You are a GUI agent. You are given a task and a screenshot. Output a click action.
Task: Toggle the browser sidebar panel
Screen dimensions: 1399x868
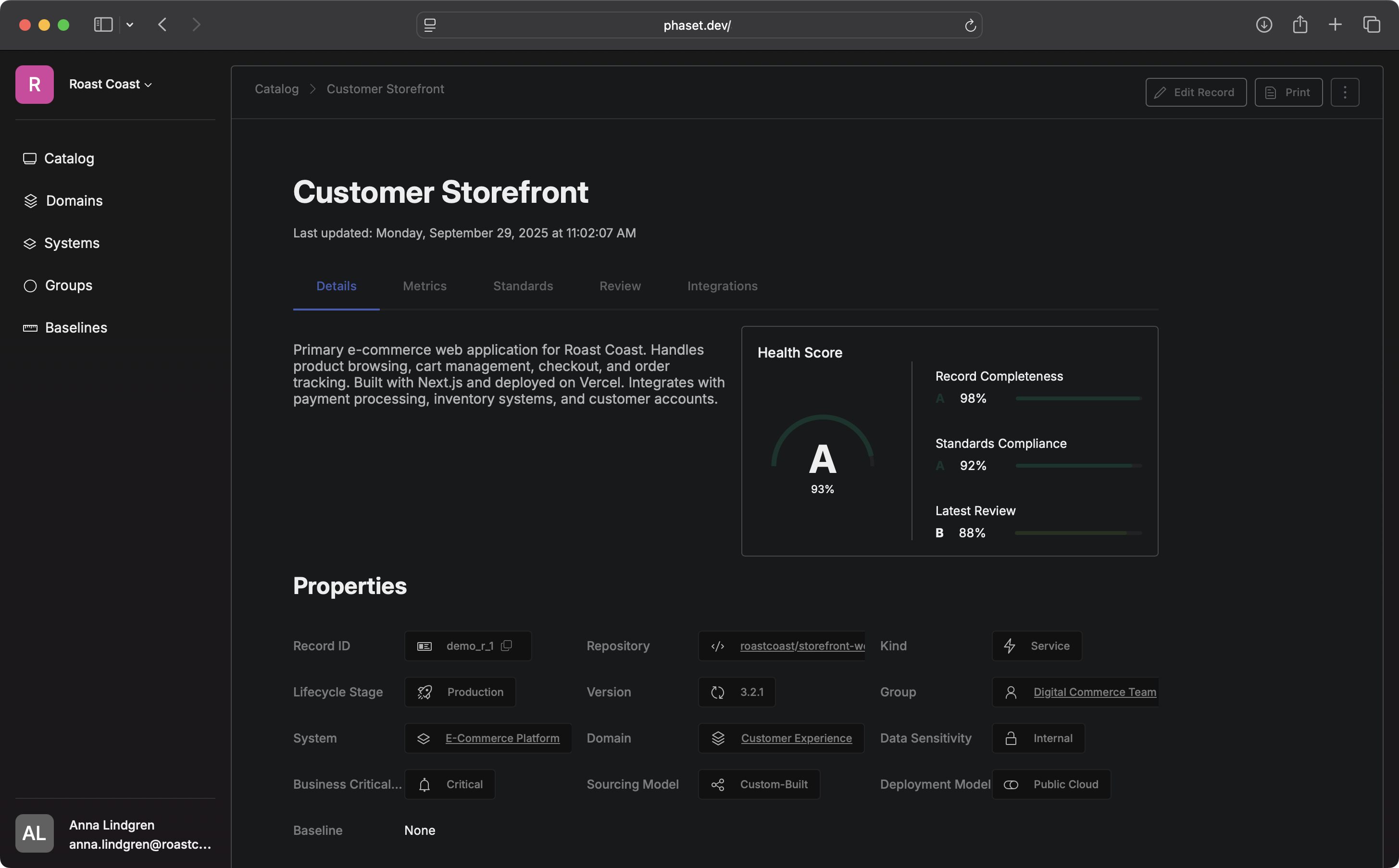(x=103, y=24)
